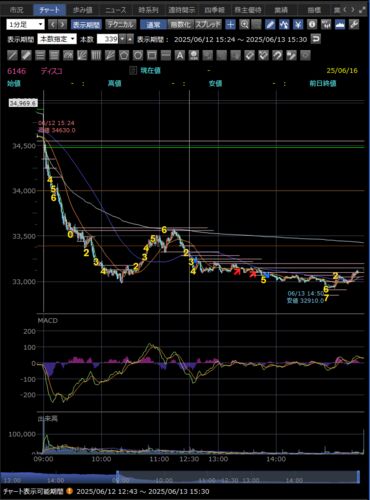370x500 pixels.
Task: Switch to ニュース tab
Action: pyautogui.click(x=115, y=10)
